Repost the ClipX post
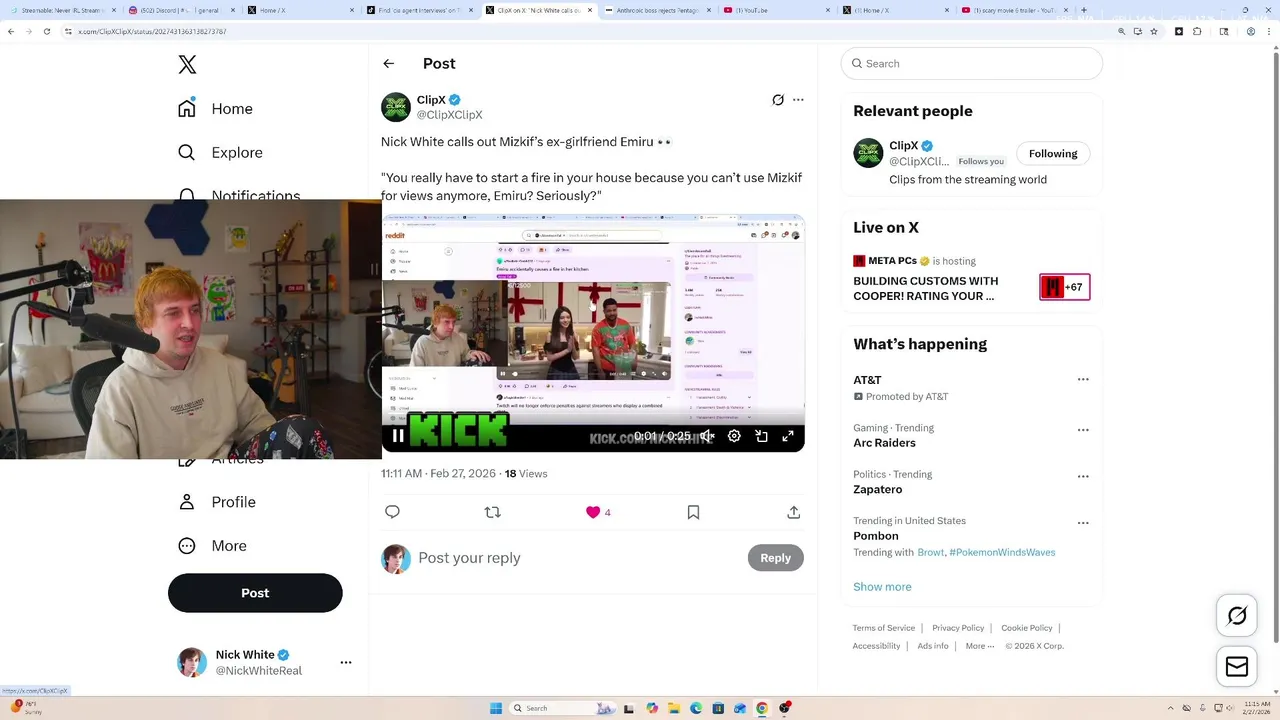 (492, 512)
